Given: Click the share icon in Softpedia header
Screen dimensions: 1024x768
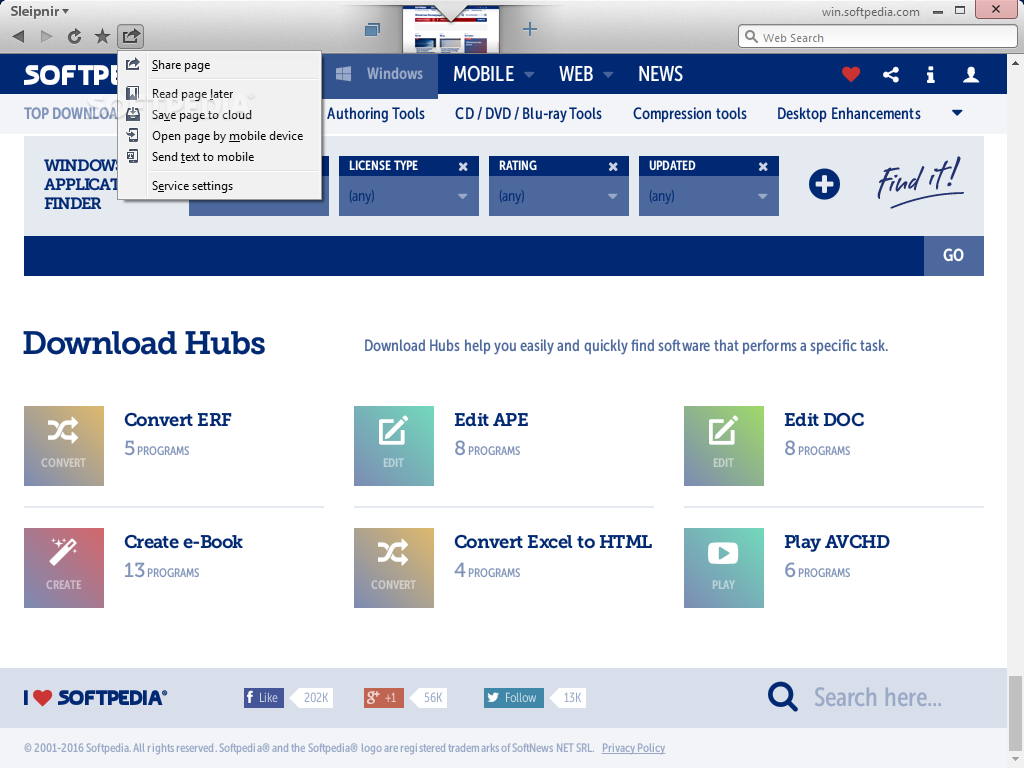Looking at the screenshot, I should (x=891, y=74).
